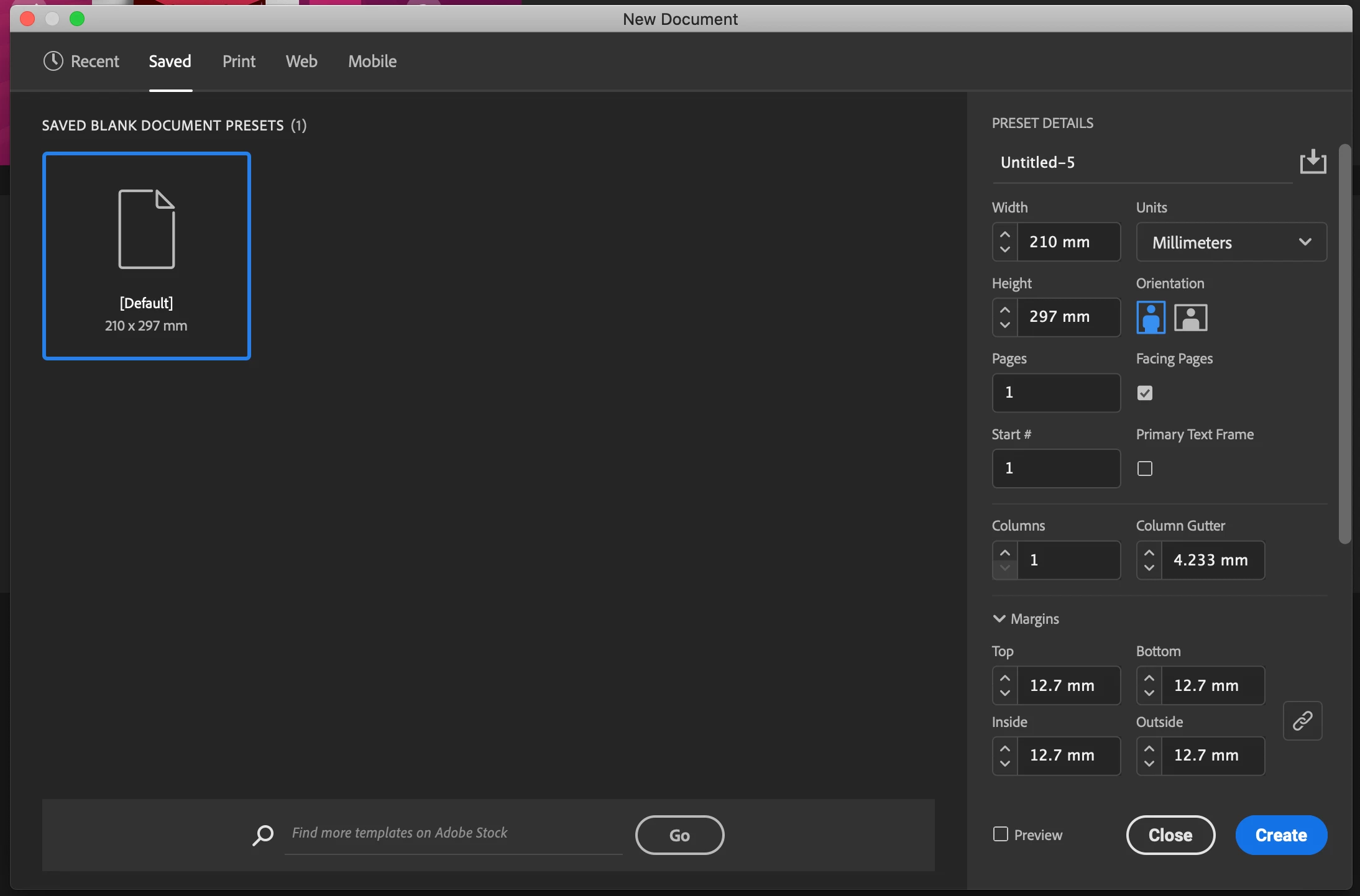This screenshot has width=1360, height=896.
Task: Increase Width with the up arrow
Action: [1005, 234]
